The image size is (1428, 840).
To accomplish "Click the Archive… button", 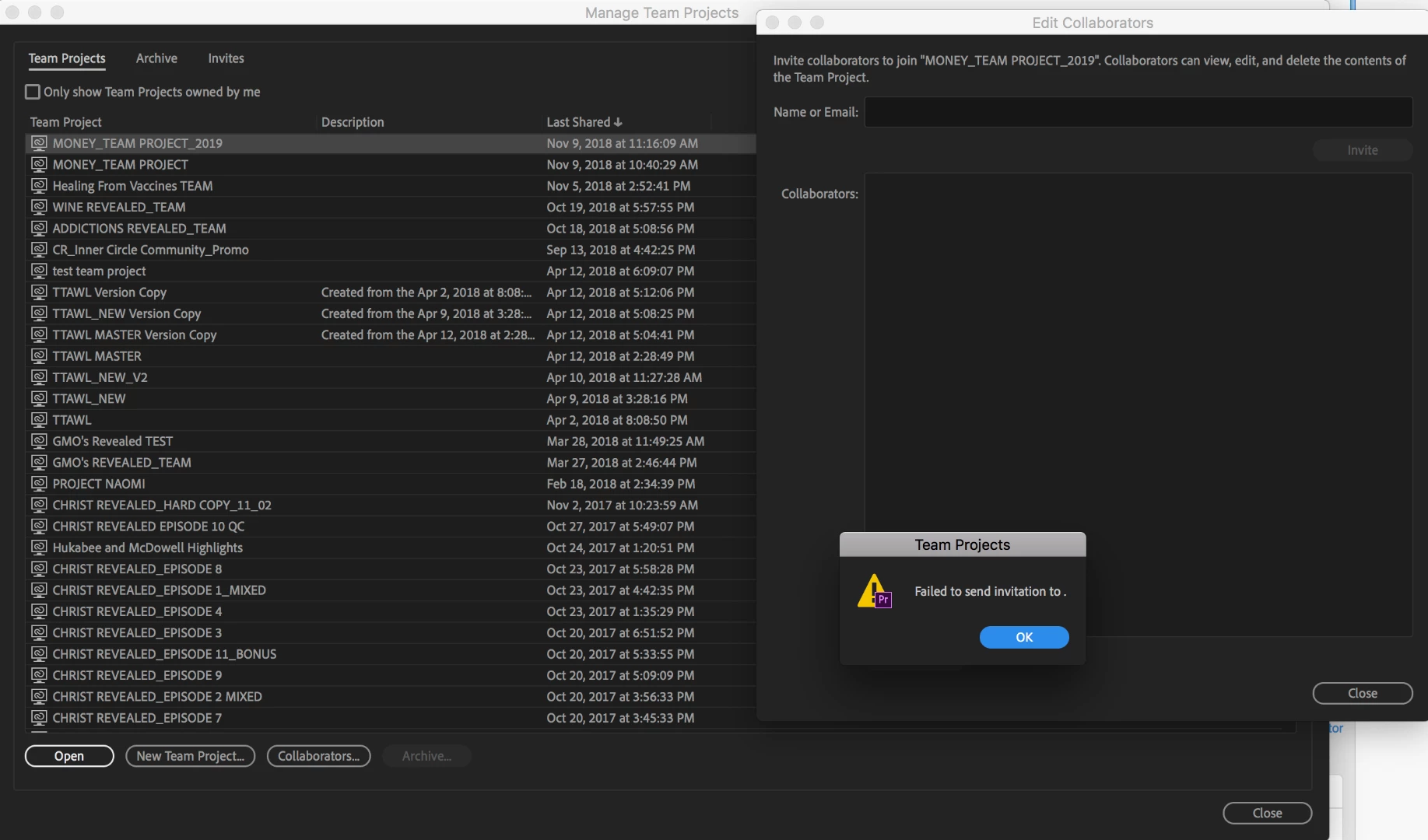I will pyautogui.click(x=426, y=756).
